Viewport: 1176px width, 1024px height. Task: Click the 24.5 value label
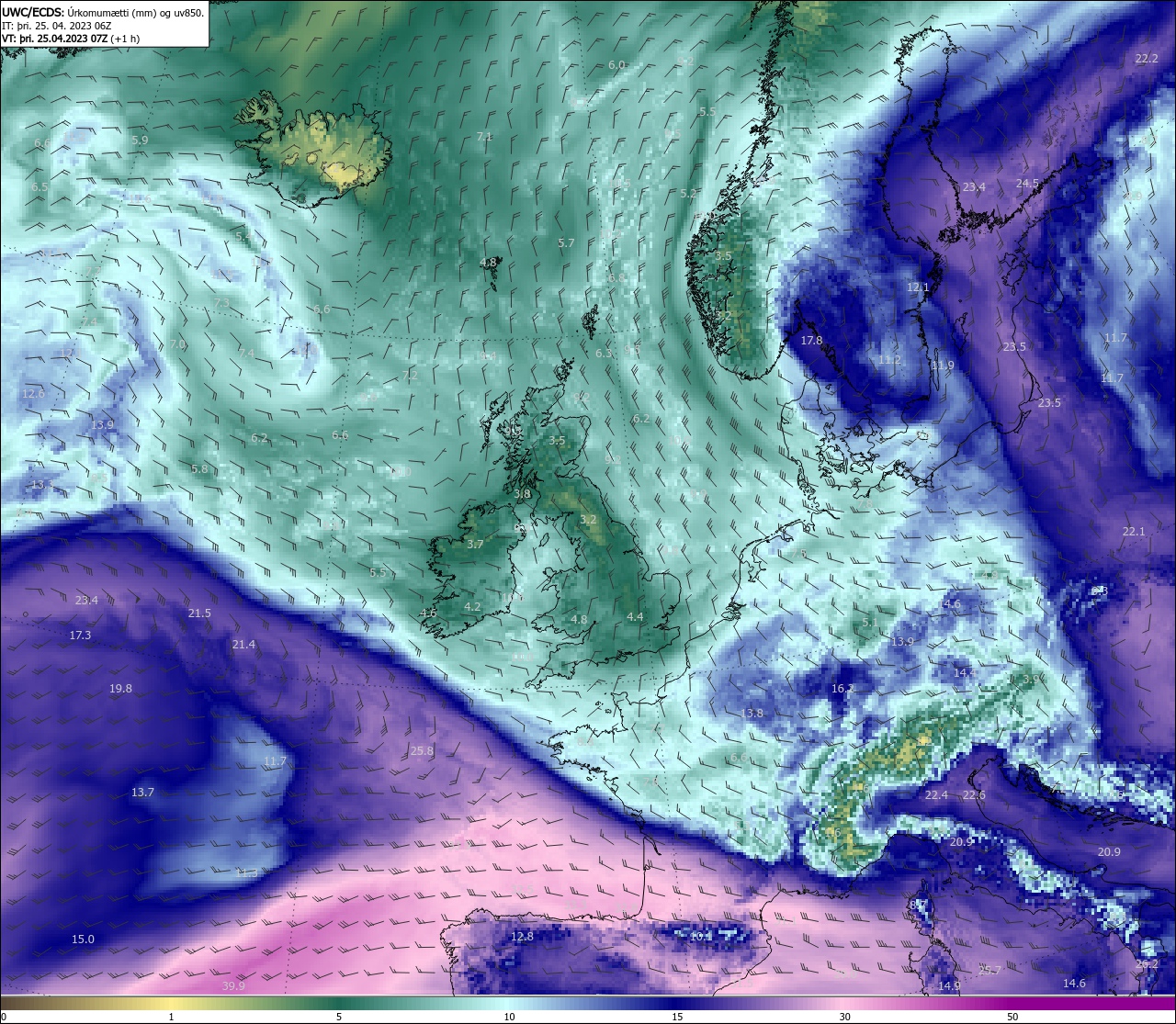pyautogui.click(x=1027, y=183)
